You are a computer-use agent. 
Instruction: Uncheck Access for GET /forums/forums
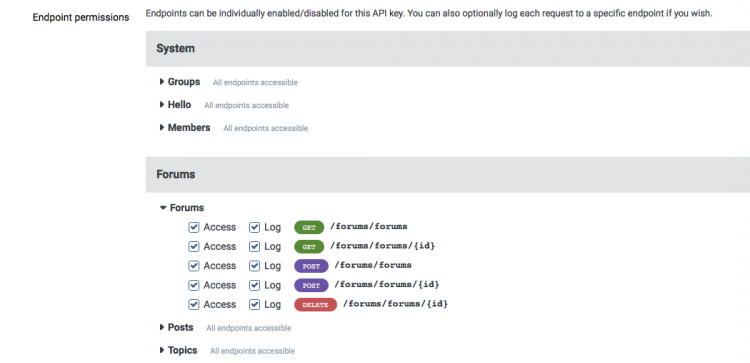pyautogui.click(x=193, y=227)
